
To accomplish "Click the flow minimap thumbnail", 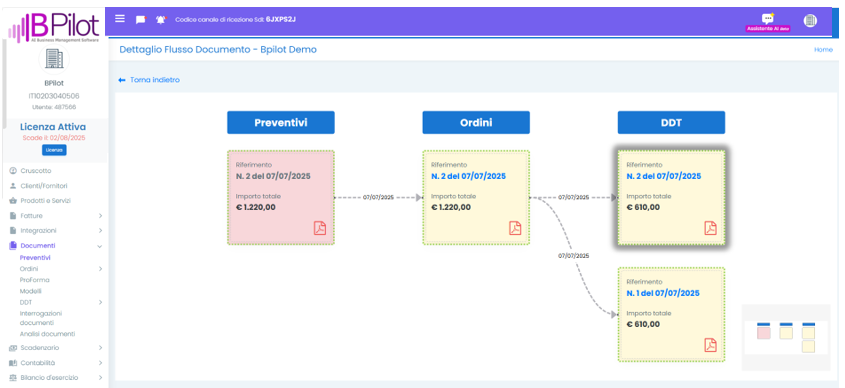I will point(786,338).
